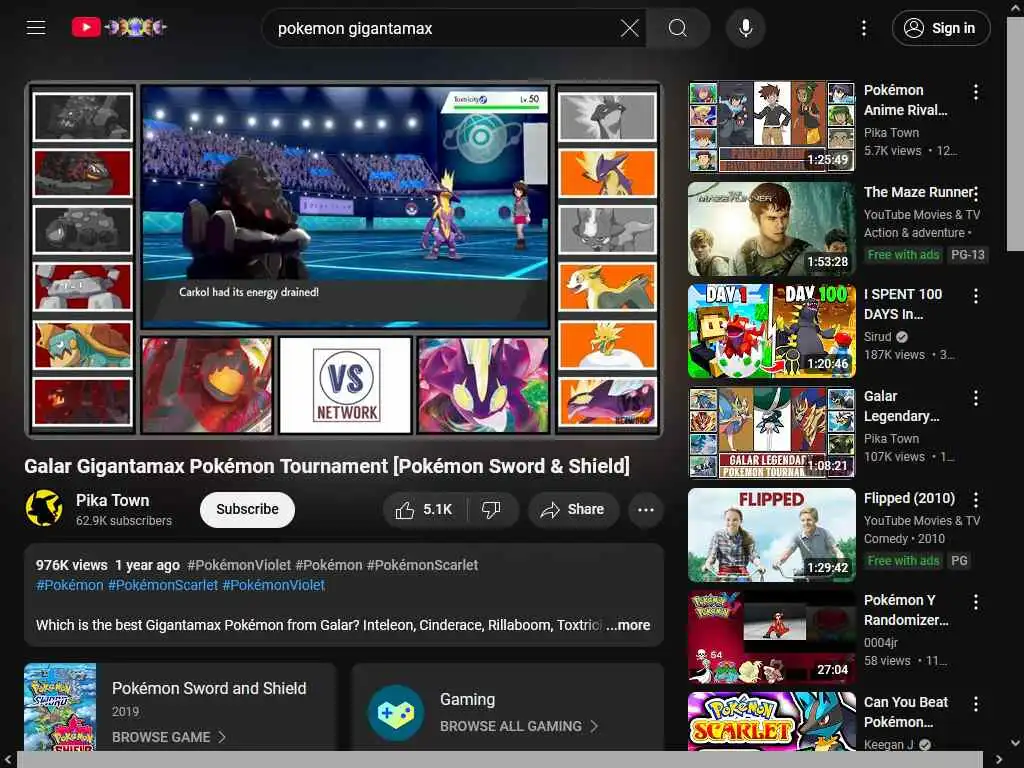Subscribe to Pika Town

point(247,509)
